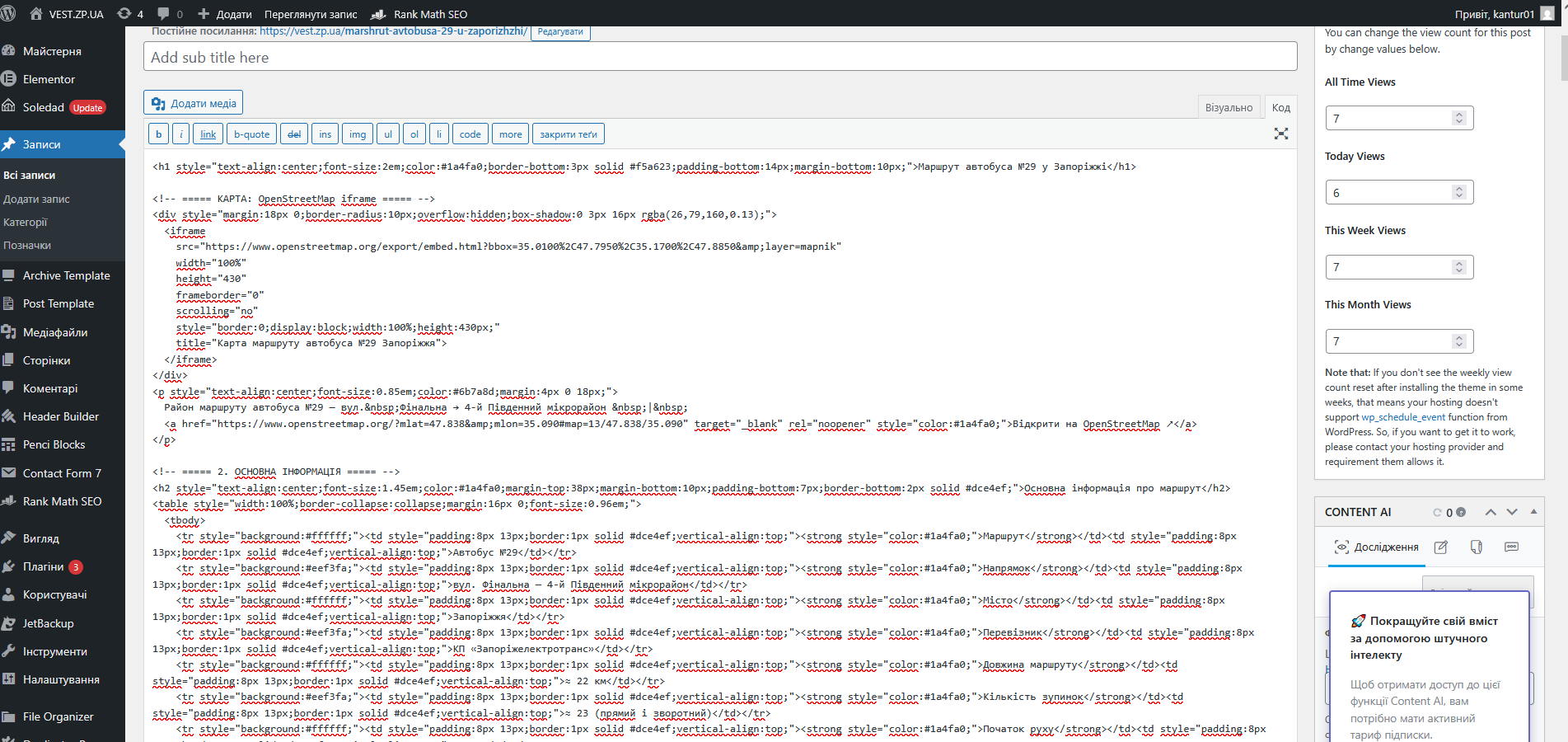This screenshot has height=742, width=1568.
Task: Click the b-quote quicktag button
Action: click(x=251, y=134)
